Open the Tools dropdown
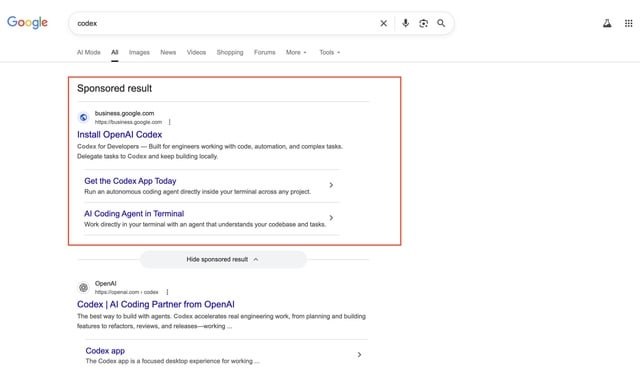Image resolution: width=640 pixels, height=371 pixels. 329,52
